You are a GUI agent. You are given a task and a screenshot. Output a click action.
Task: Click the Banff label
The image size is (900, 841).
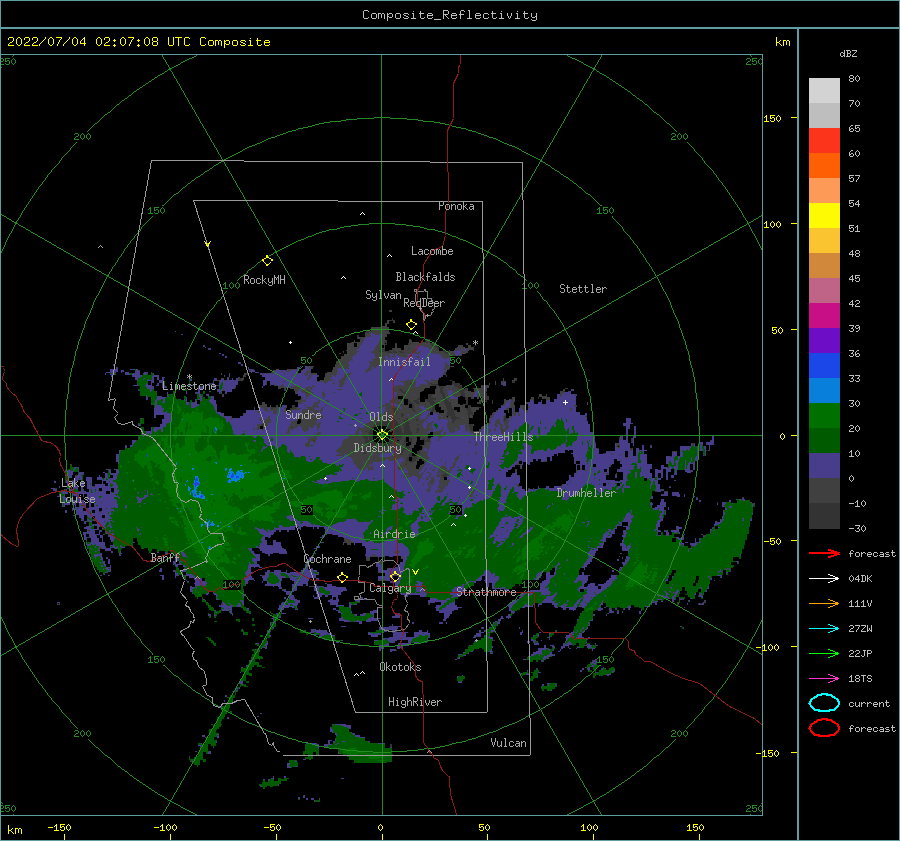(165, 558)
